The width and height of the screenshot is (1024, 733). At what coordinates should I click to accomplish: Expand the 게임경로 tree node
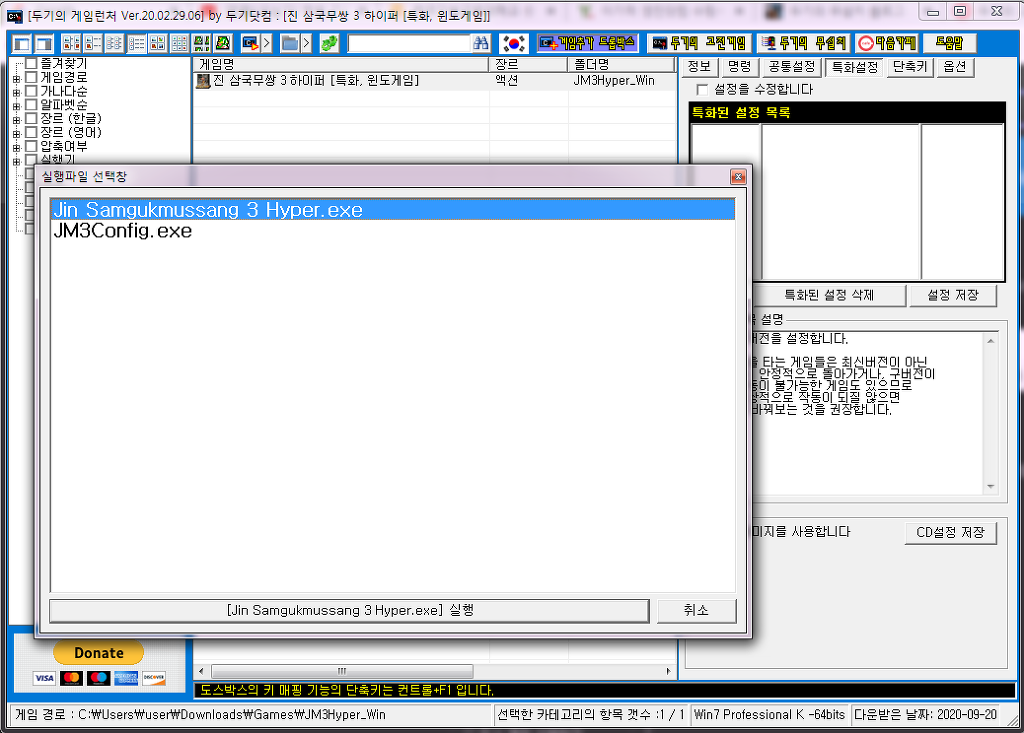pos(16,78)
